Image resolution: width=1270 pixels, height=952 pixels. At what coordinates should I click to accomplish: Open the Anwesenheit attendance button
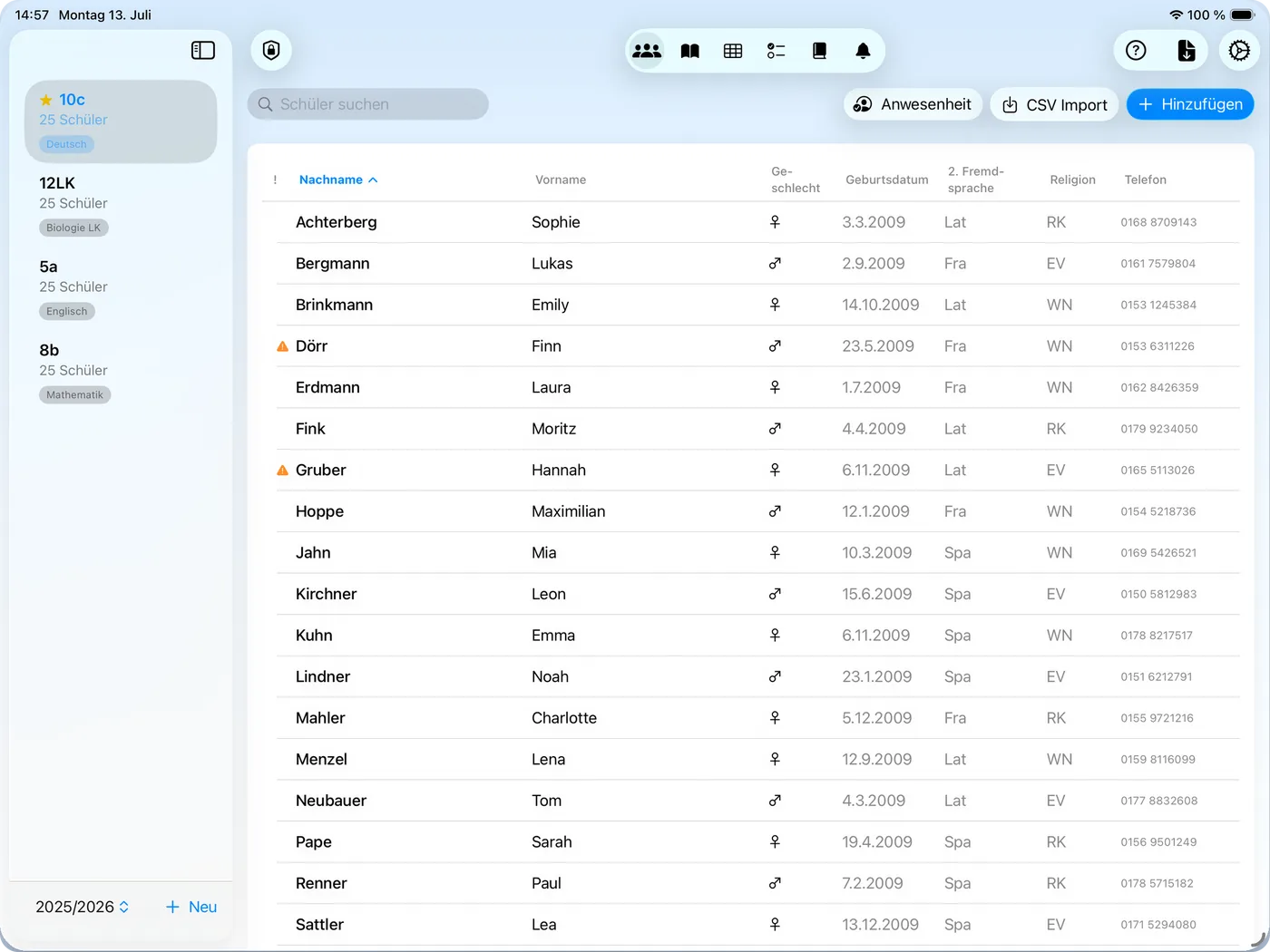913,104
